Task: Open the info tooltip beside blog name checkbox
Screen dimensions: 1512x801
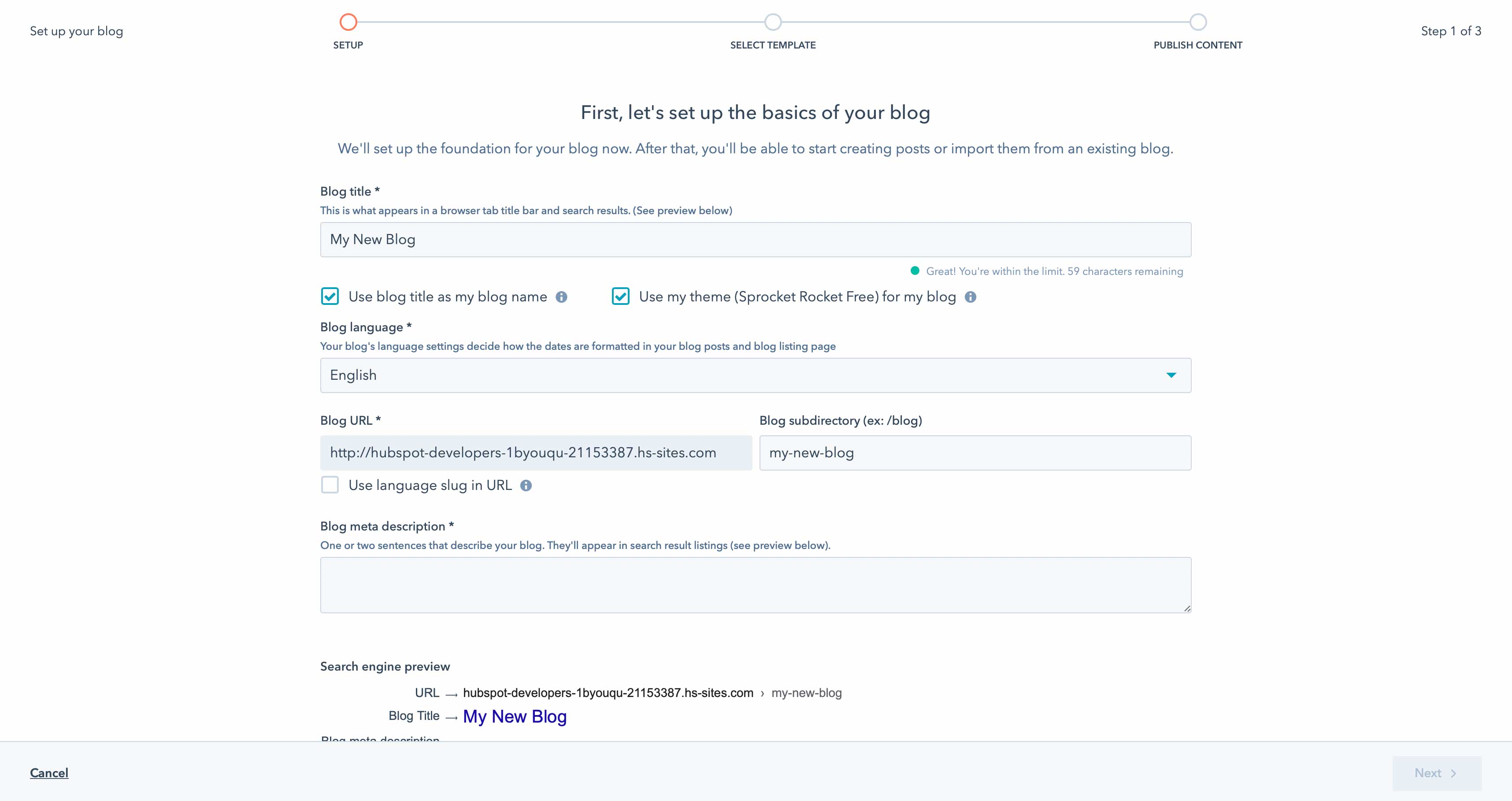Action: 562,297
